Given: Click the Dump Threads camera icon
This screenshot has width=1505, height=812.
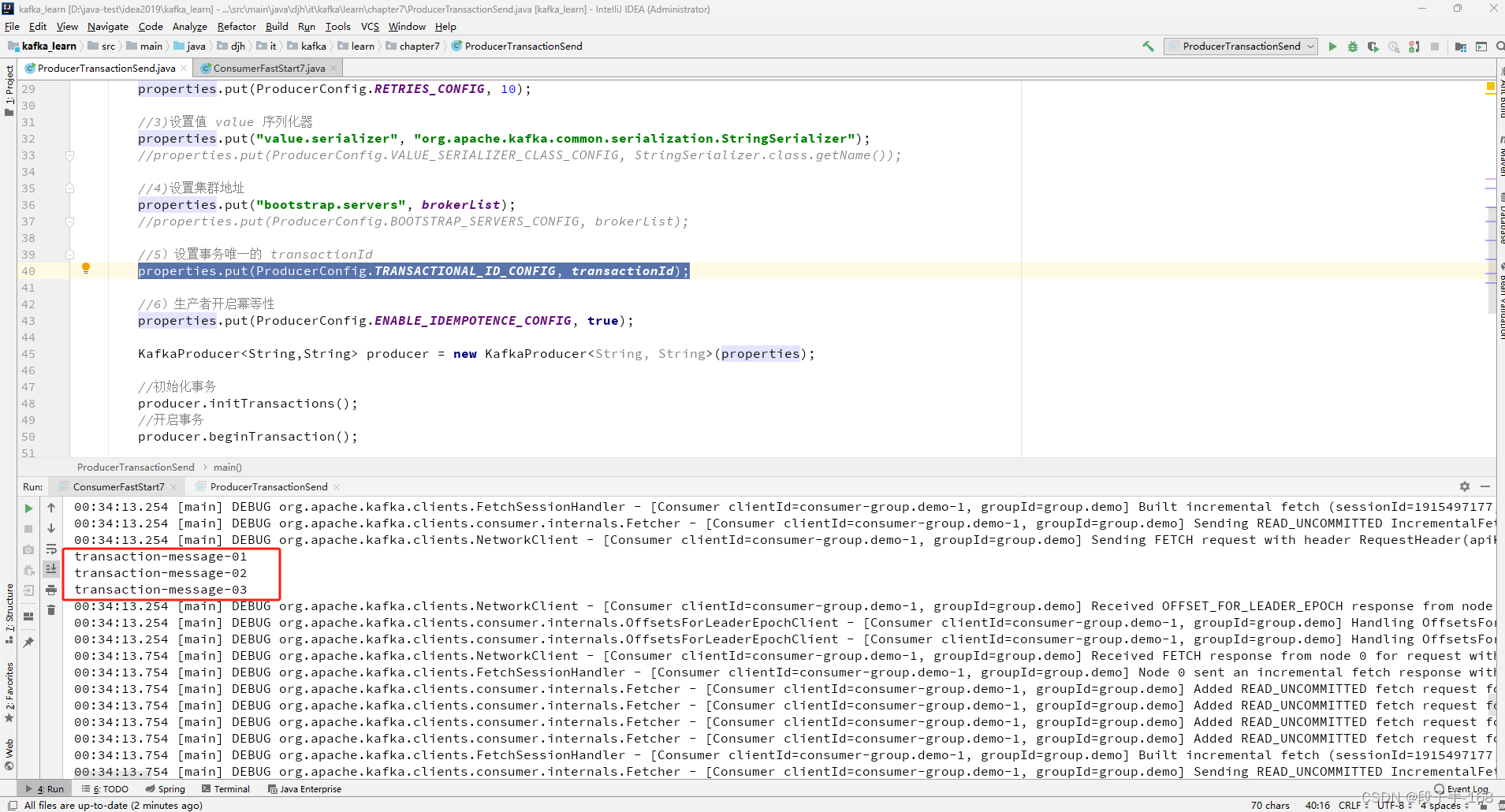Looking at the screenshot, I should pyautogui.click(x=28, y=549).
